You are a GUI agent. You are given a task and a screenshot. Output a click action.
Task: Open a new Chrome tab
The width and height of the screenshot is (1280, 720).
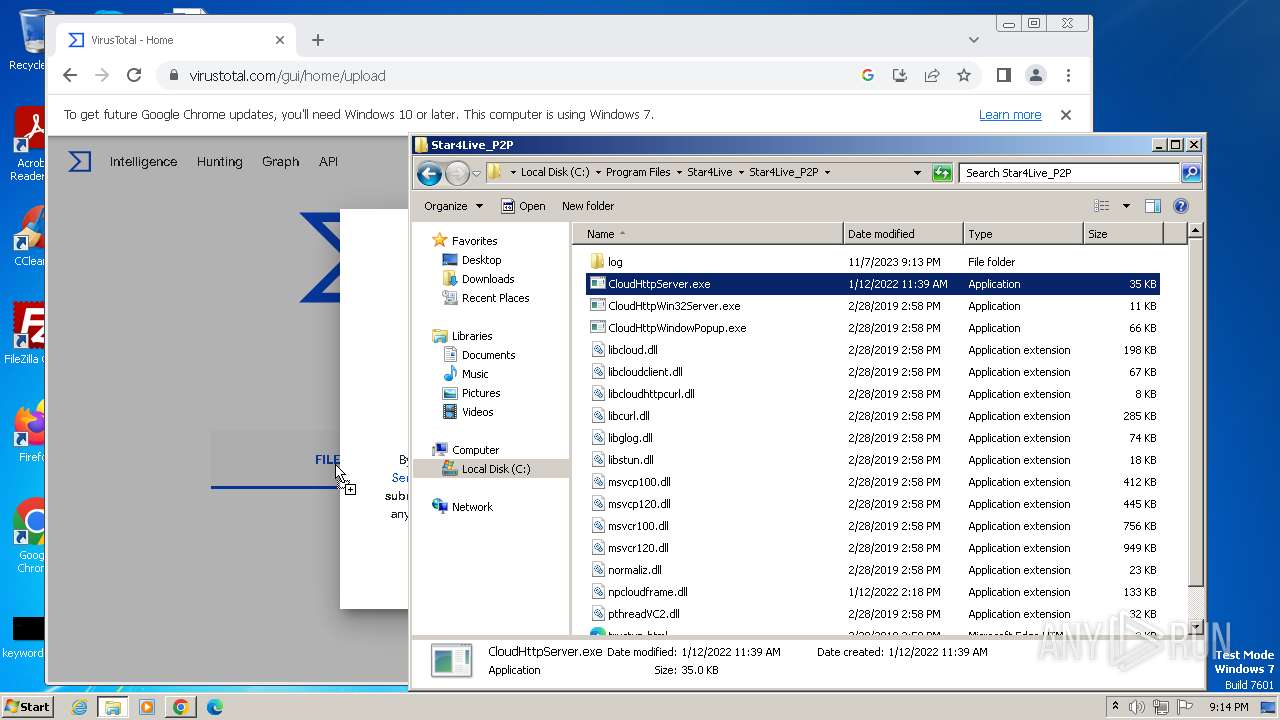tap(318, 40)
